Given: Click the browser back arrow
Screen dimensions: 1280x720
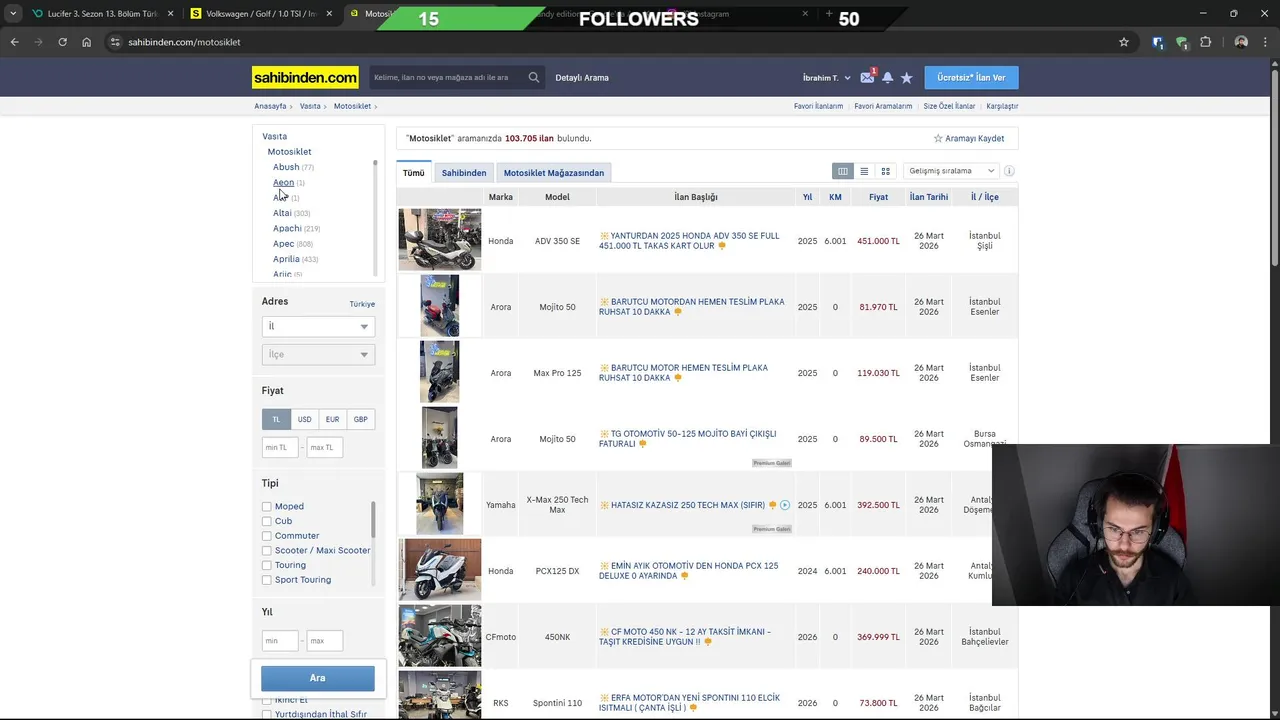Looking at the screenshot, I should click(x=14, y=42).
